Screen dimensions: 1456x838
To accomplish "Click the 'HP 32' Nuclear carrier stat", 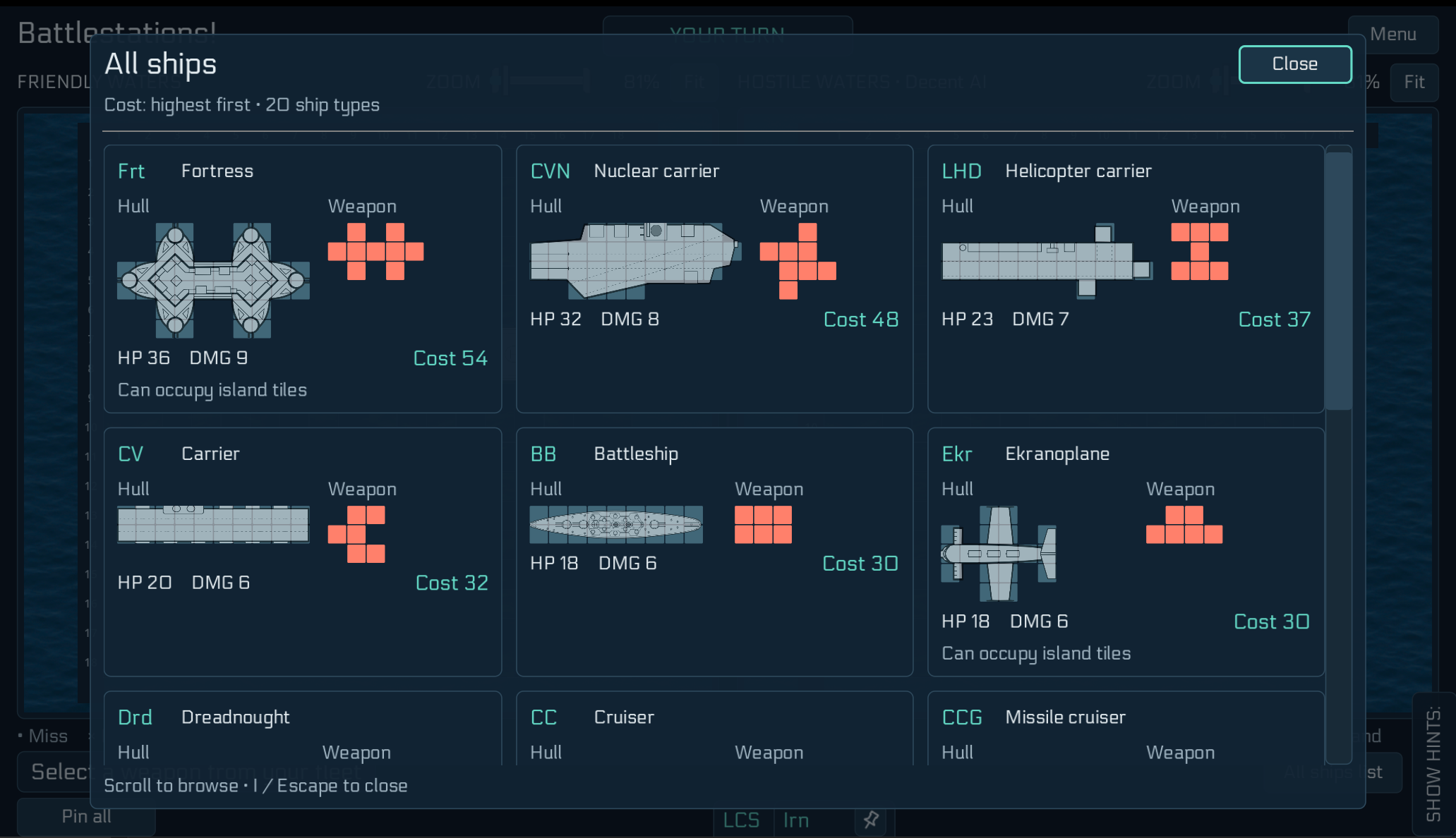I will tap(555, 320).
